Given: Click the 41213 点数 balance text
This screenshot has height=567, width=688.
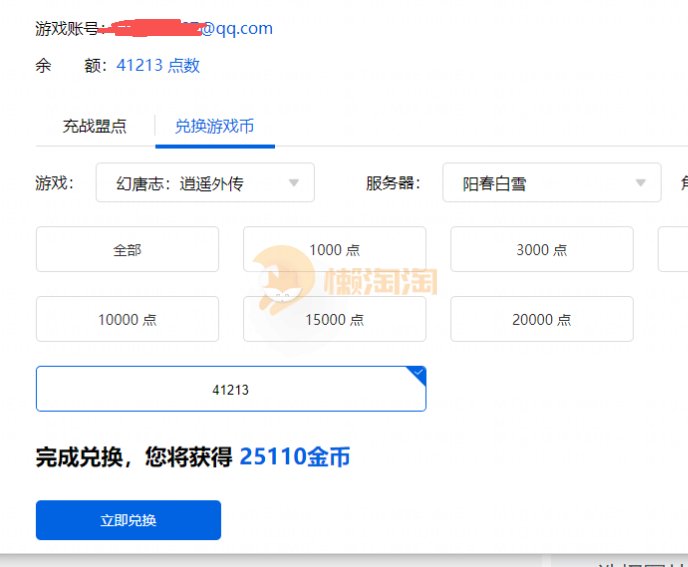Looking at the screenshot, I should coord(158,65).
